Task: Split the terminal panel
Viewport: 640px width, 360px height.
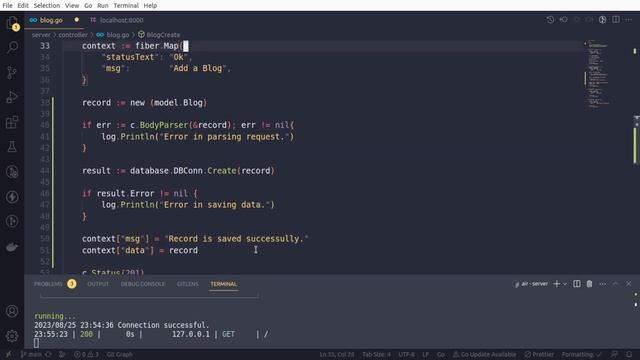Action: (577, 284)
